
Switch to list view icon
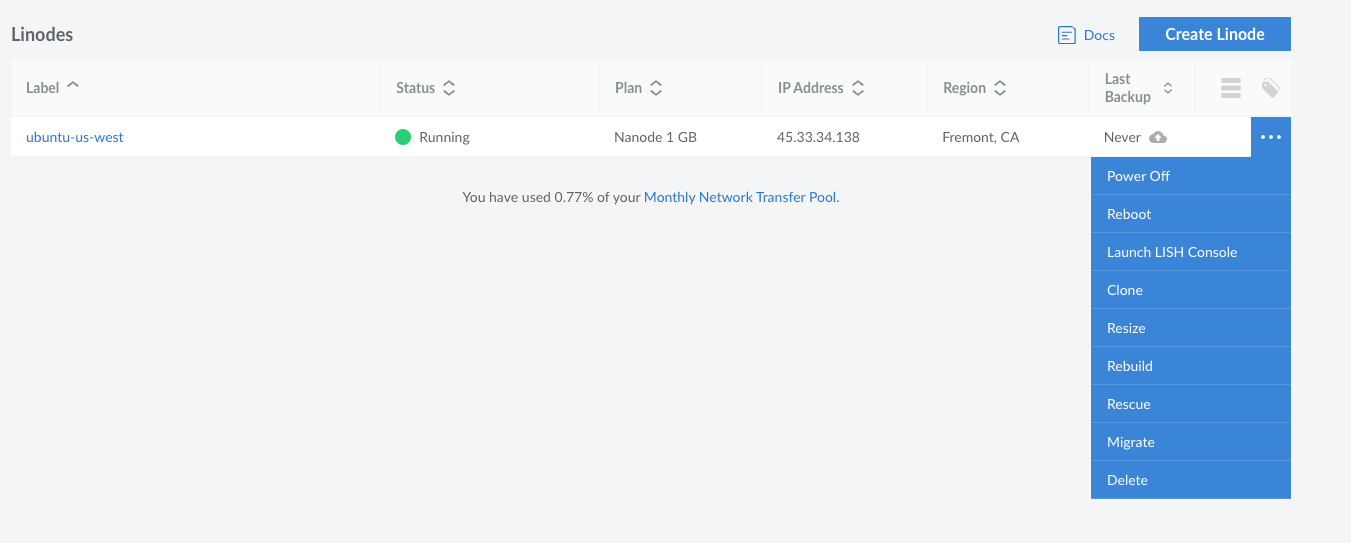coord(1231,88)
